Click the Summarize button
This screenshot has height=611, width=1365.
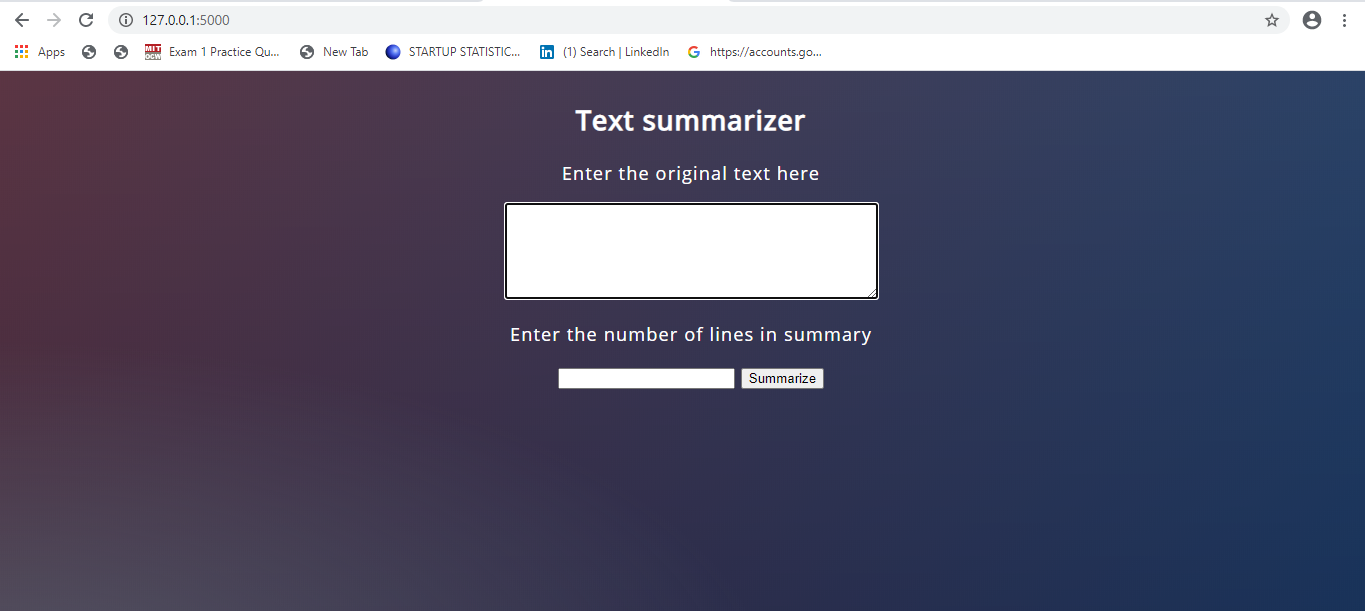click(x=782, y=378)
